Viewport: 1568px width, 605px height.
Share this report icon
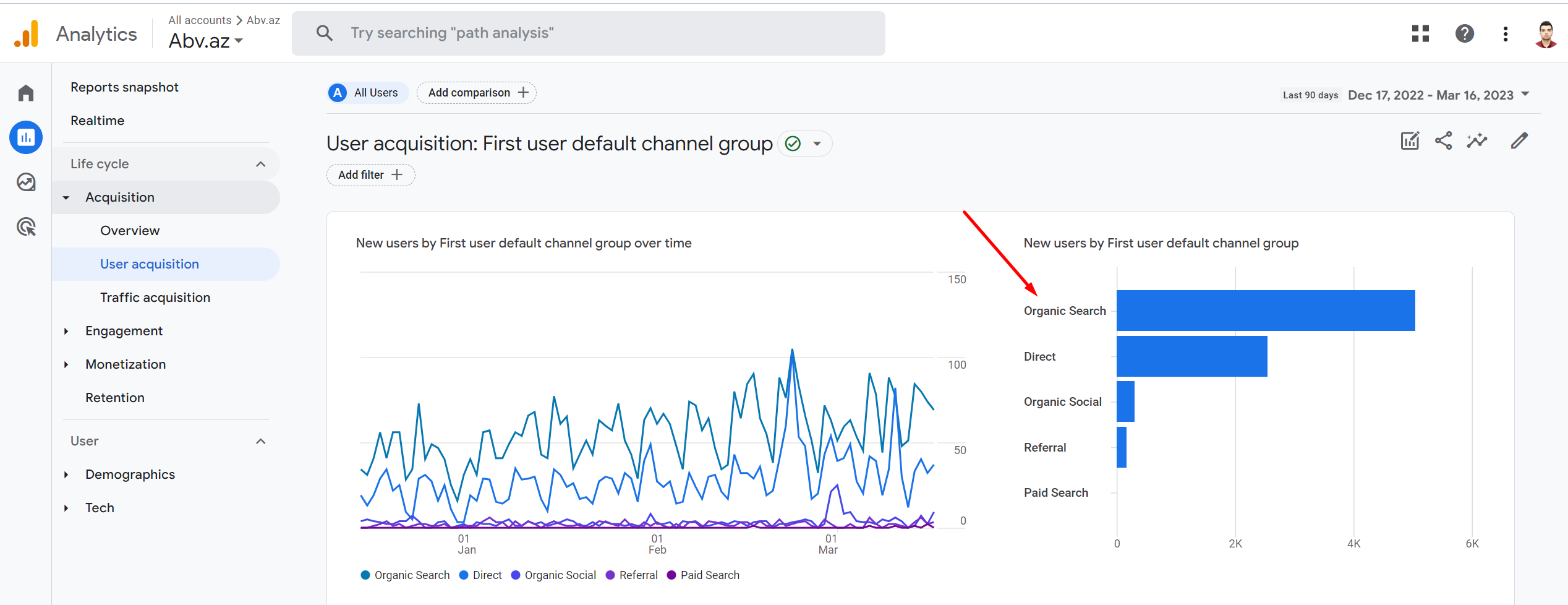tap(1443, 141)
